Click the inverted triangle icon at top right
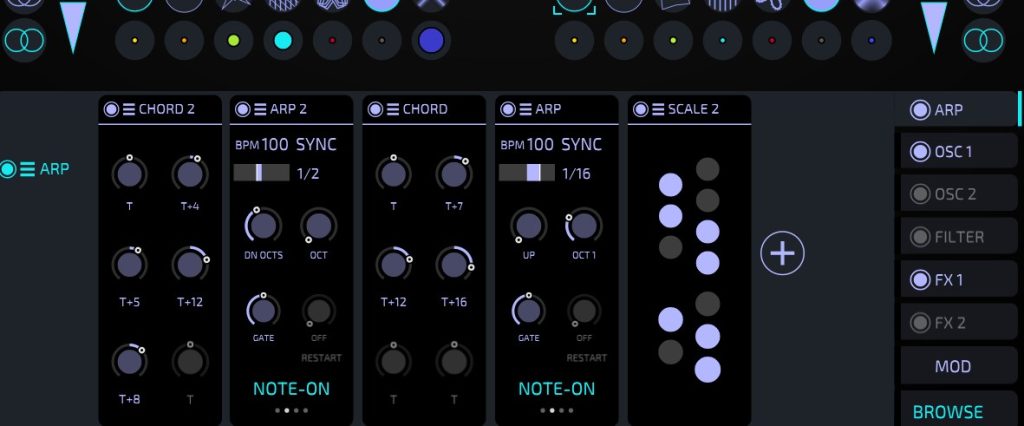 [x=933, y=25]
